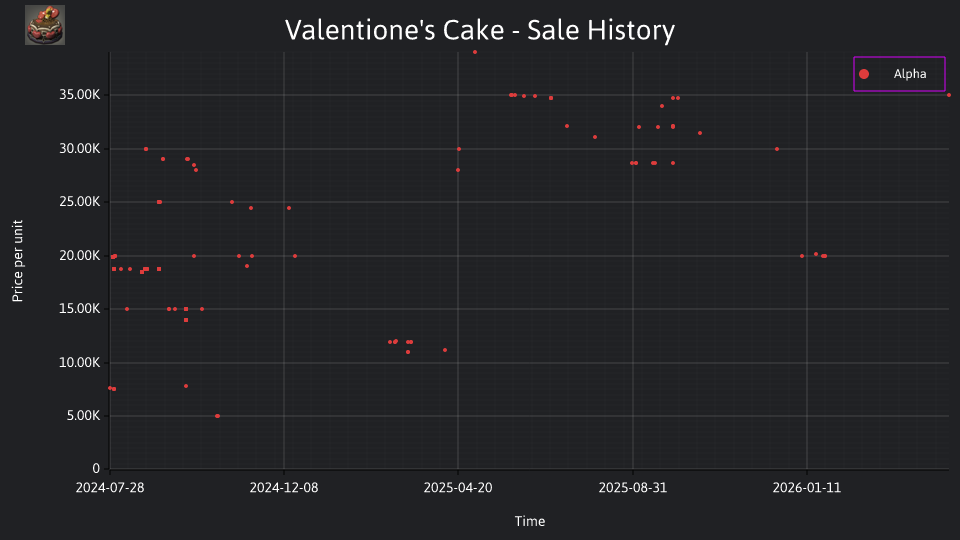The width and height of the screenshot is (960, 540).
Task: Click the 35.00K y-axis label
Action: (80, 95)
